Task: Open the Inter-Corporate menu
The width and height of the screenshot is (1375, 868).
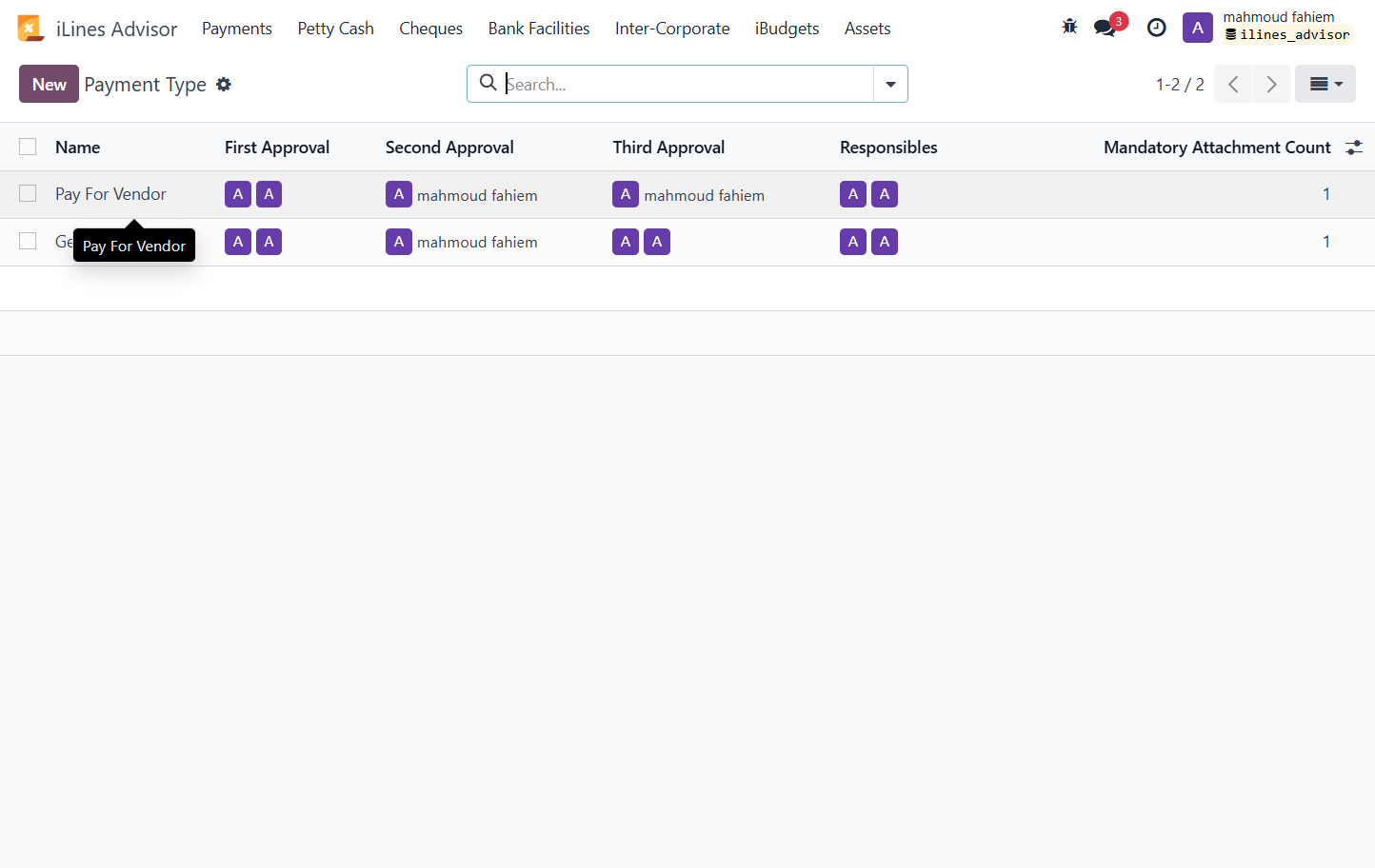Action: 672,29
